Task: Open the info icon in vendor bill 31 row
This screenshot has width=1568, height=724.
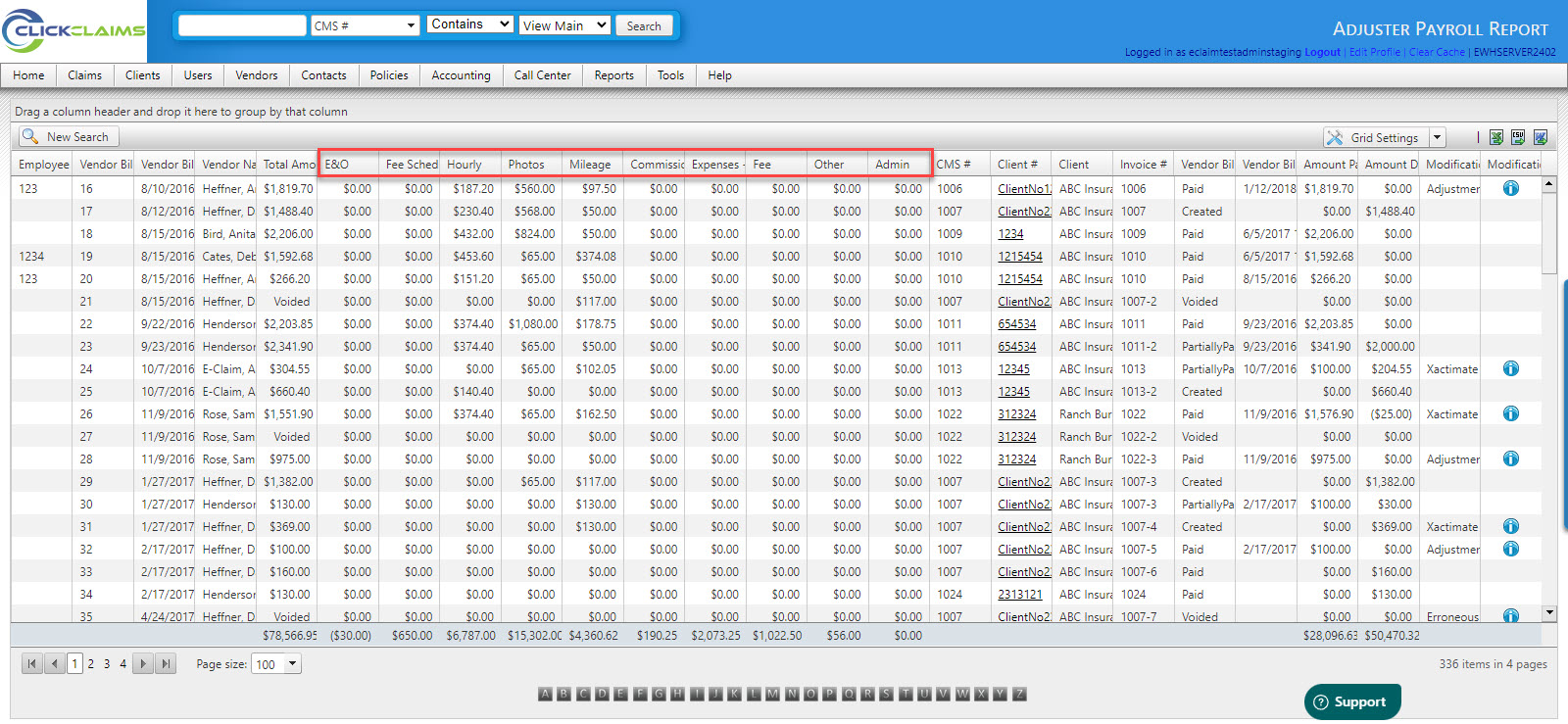Action: (x=1511, y=526)
